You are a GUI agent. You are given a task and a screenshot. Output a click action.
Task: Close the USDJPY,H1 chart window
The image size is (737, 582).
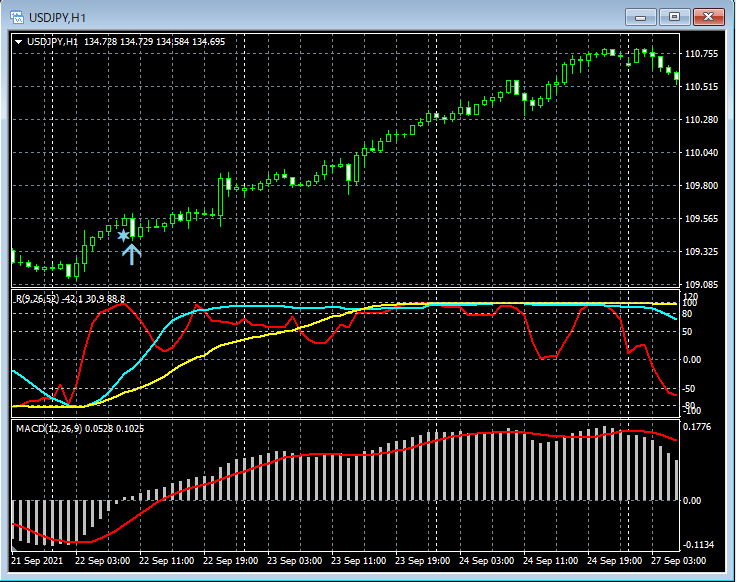(709, 17)
